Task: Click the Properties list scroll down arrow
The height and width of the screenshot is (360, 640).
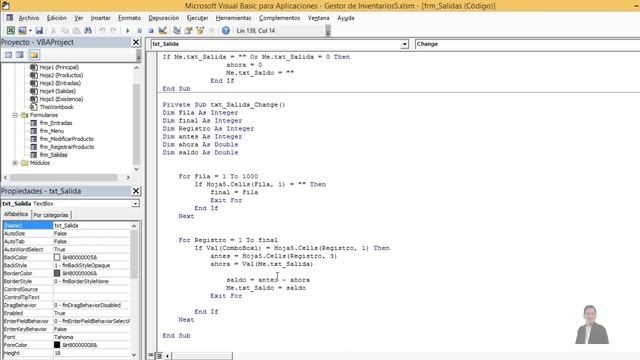Action: (x=134, y=355)
